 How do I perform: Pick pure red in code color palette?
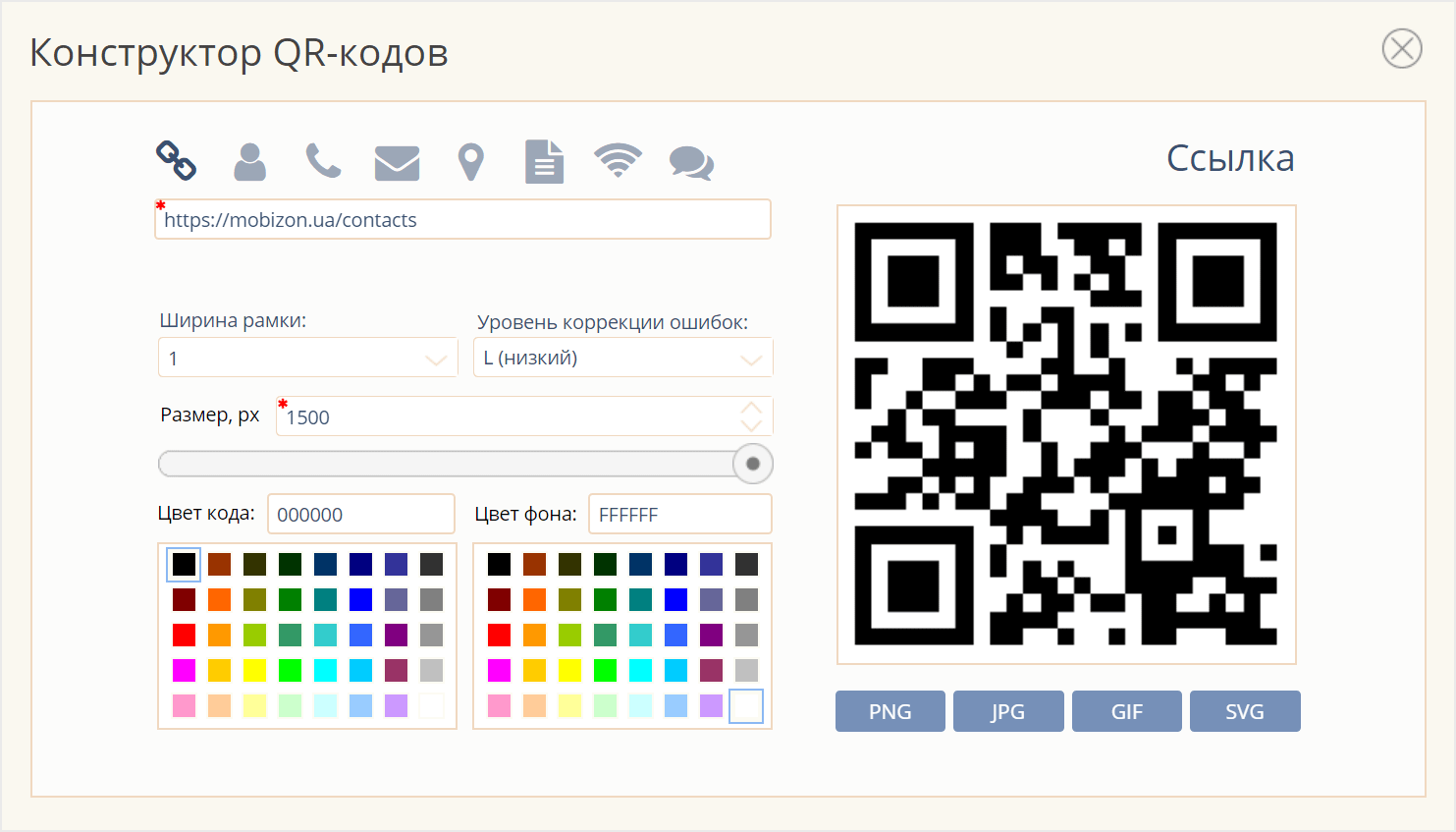click(185, 635)
